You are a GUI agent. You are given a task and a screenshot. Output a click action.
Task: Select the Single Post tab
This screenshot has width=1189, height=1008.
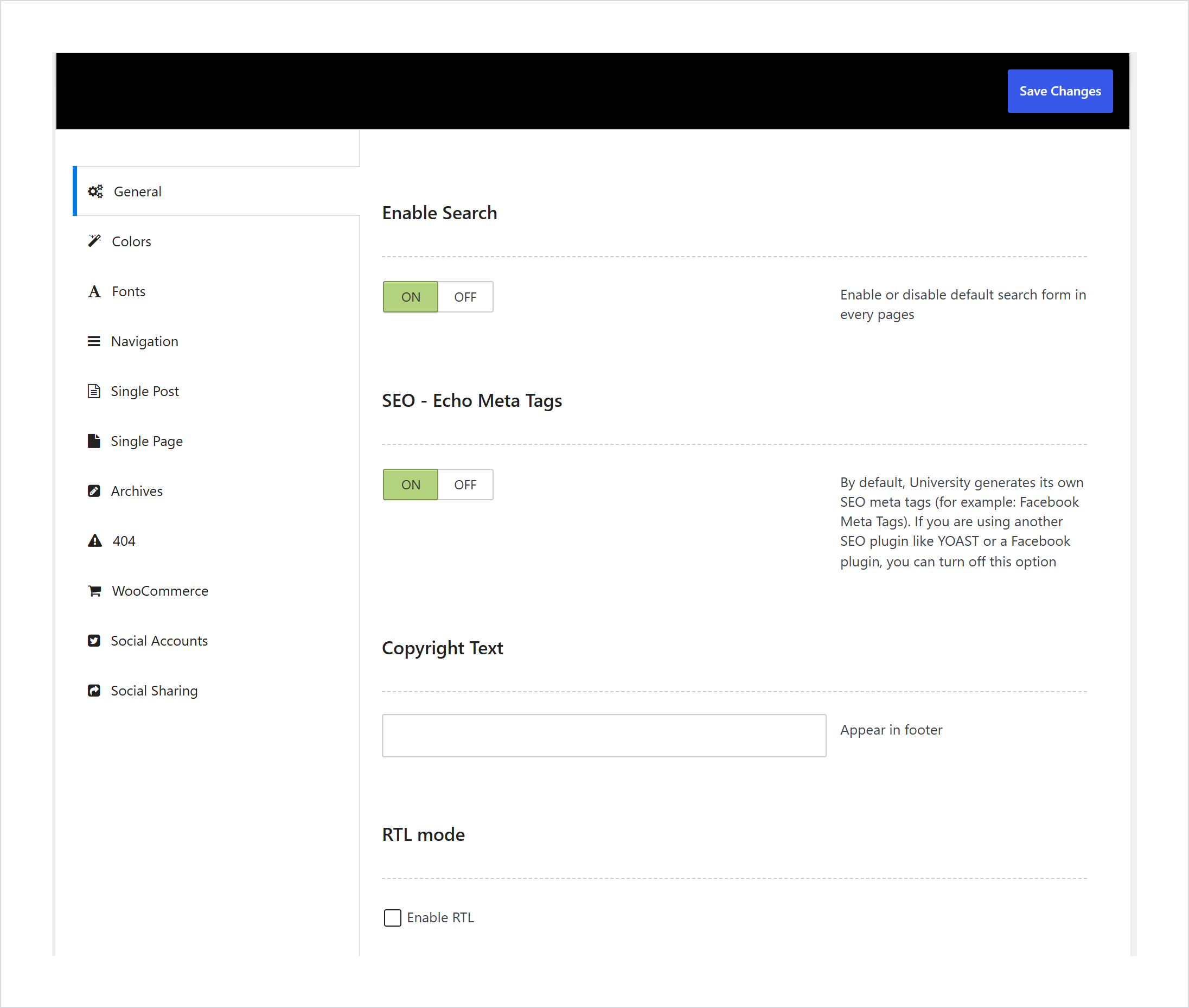216,391
